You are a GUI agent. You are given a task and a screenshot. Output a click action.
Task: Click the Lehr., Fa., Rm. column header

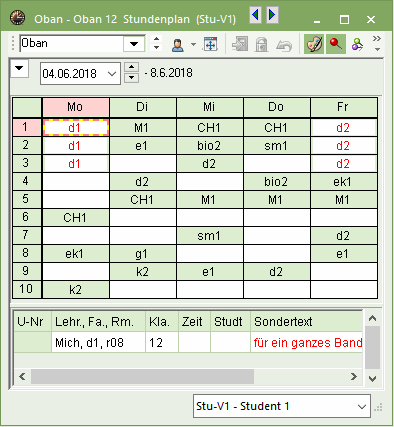click(98, 322)
